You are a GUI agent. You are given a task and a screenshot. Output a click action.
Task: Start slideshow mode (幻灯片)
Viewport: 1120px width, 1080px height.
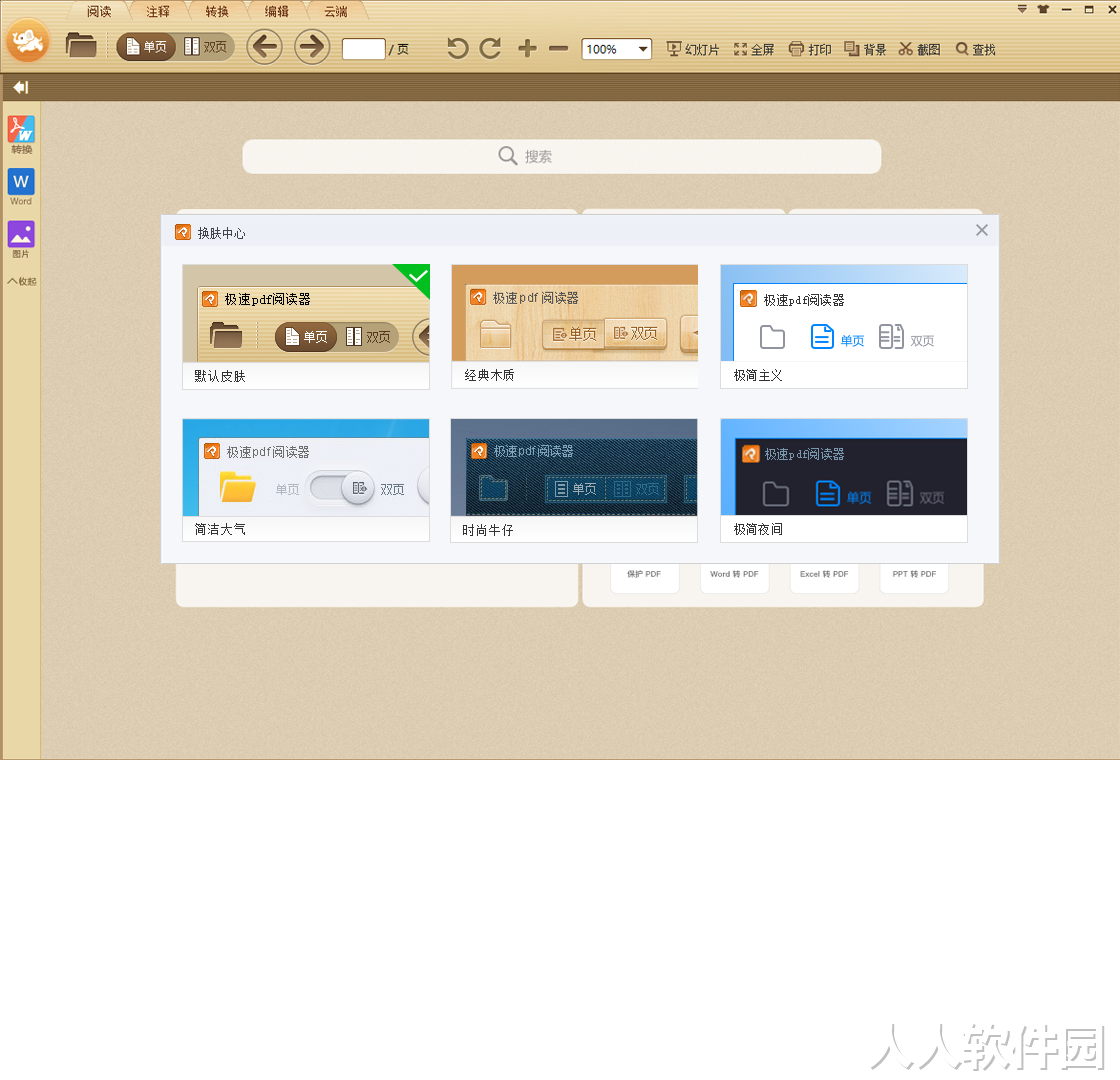(x=693, y=49)
